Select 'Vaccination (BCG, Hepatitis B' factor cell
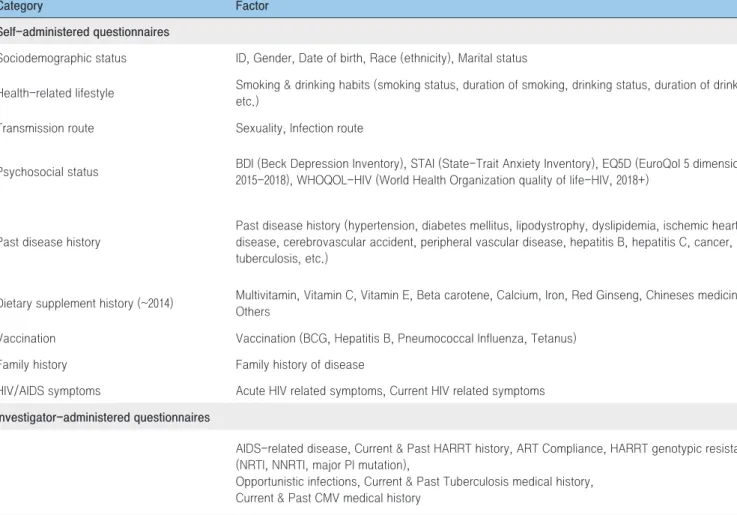Viewport: 737px width, 515px height. pos(406,338)
